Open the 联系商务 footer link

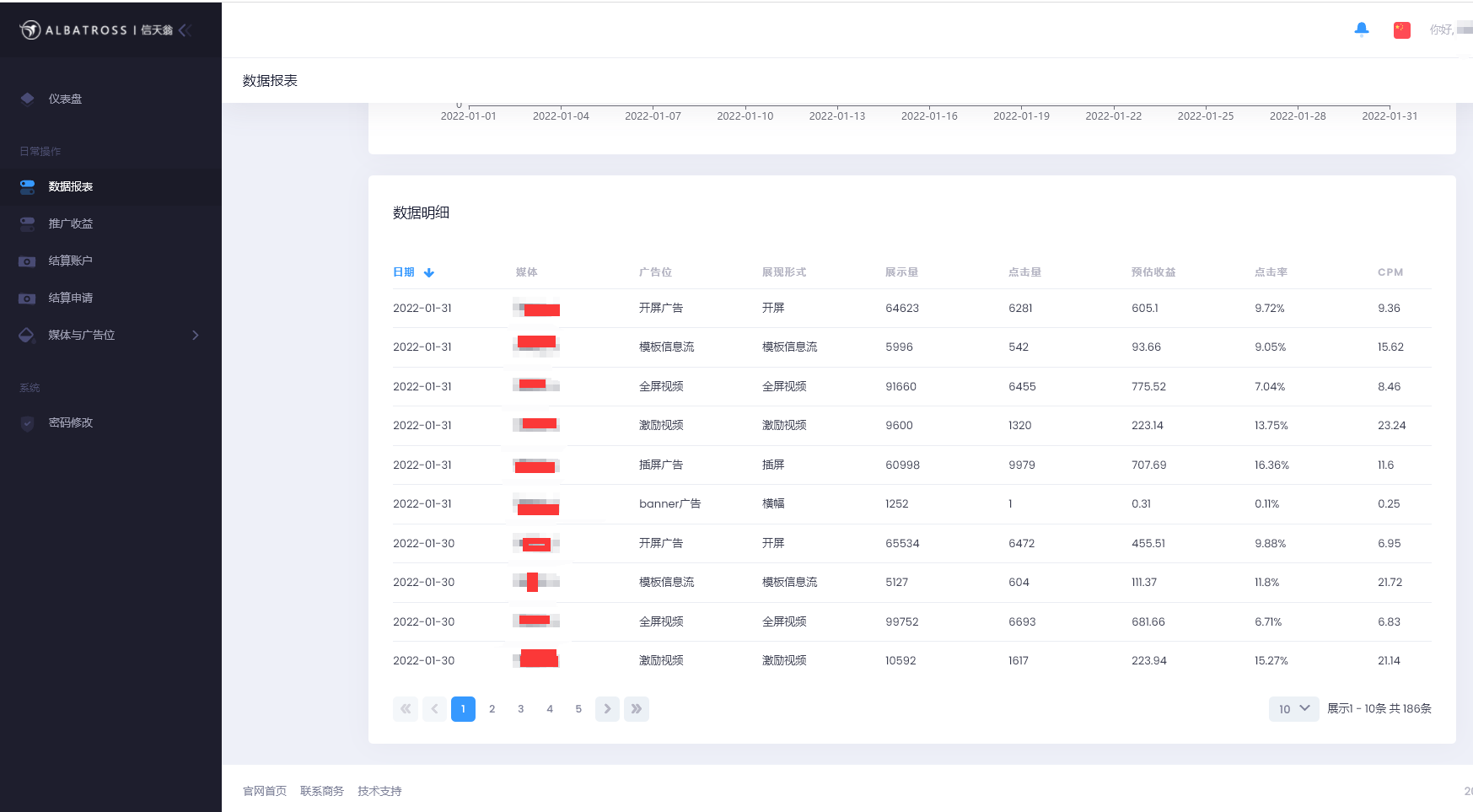tap(322, 791)
